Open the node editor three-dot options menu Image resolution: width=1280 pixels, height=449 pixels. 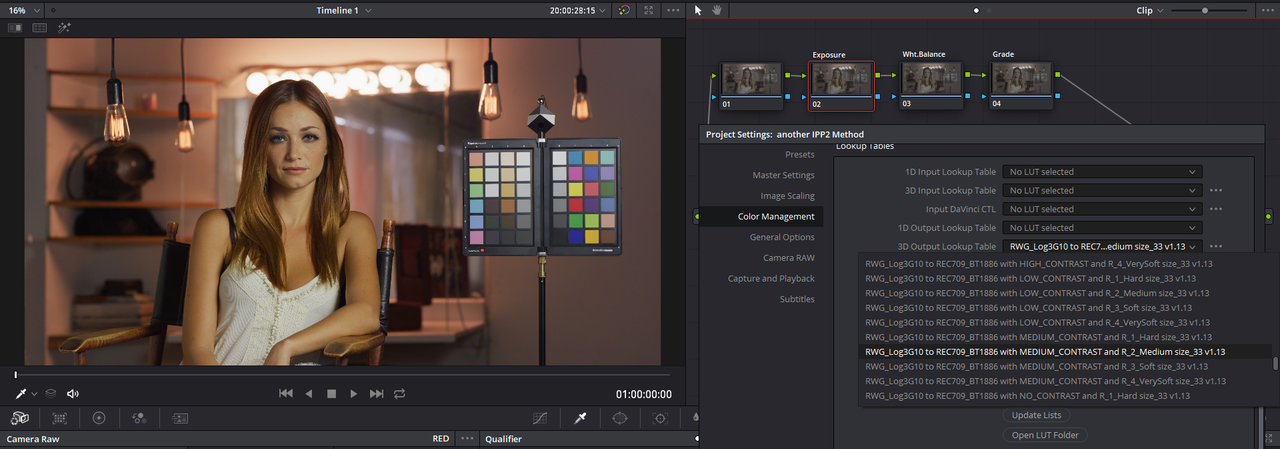[1266, 10]
